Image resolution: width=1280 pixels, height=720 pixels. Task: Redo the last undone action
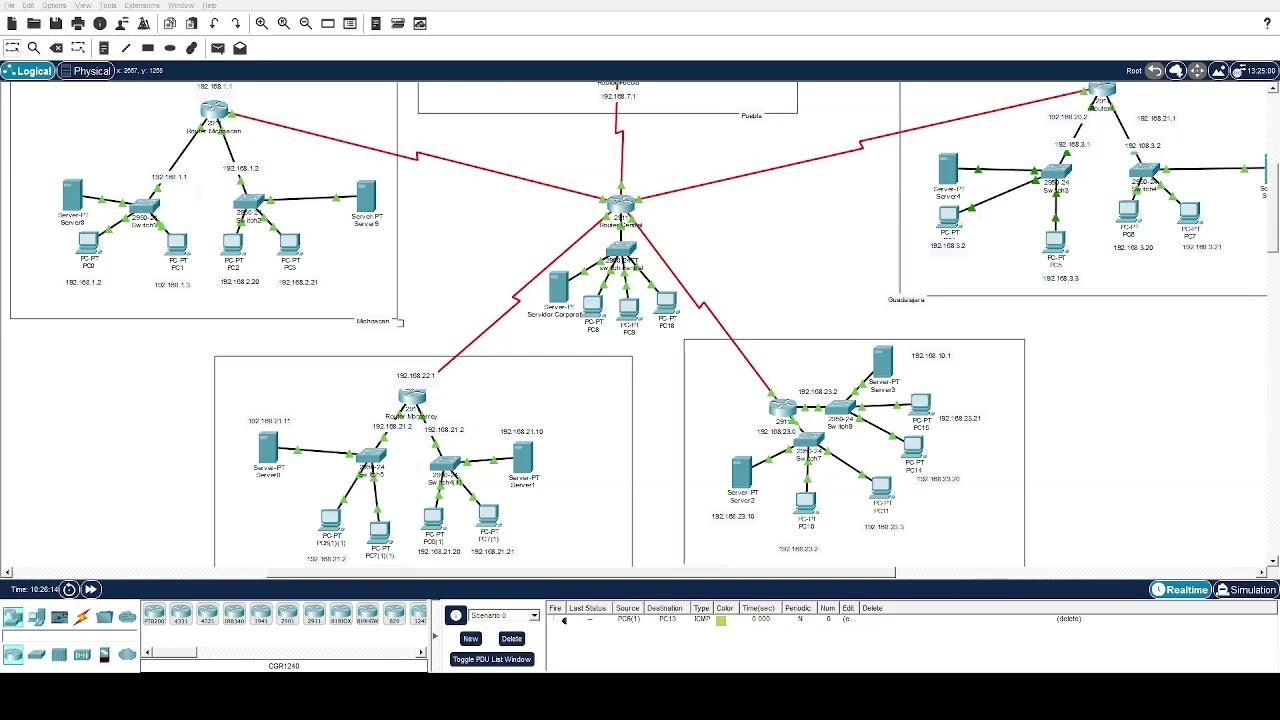point(236,23)
